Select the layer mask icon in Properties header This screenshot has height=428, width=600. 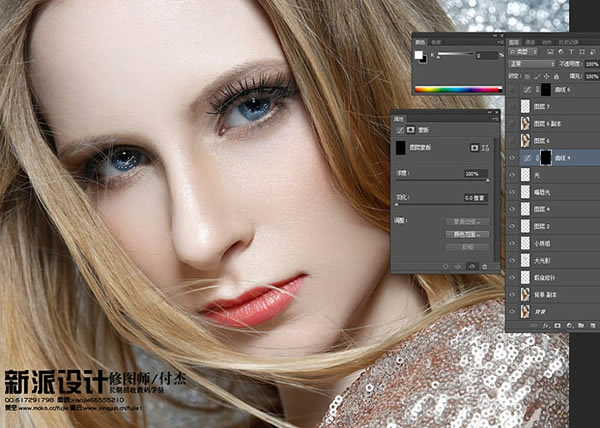pyautogui.click(x=411, y=130)
